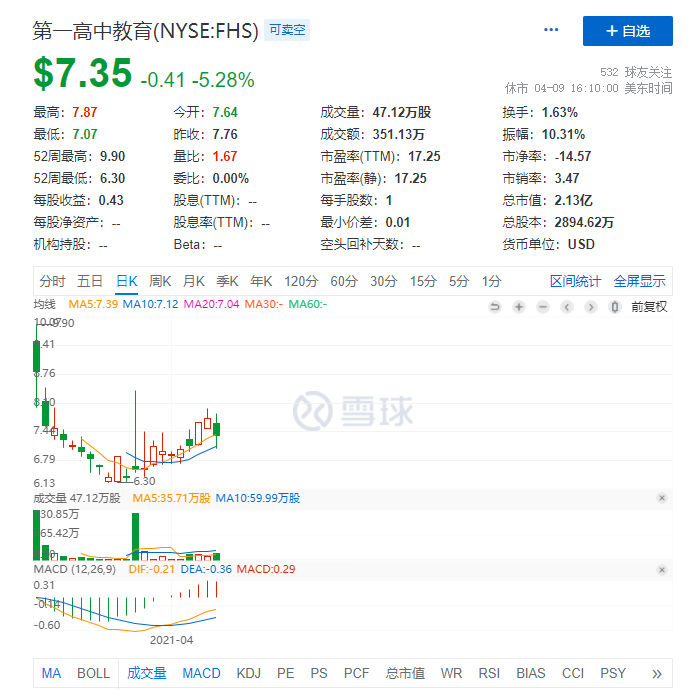Click the current price $7.35
The height and width of the screenshot is (698, 692).
point(83,73)
